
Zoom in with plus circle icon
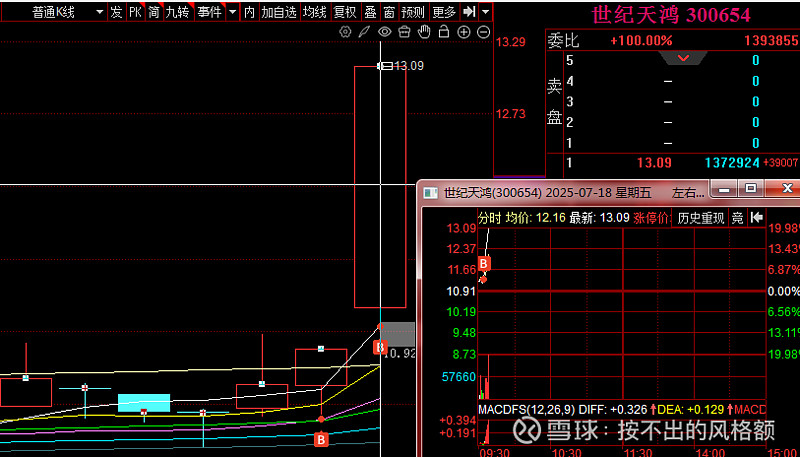pyautogui.click(x=464, y=32)
